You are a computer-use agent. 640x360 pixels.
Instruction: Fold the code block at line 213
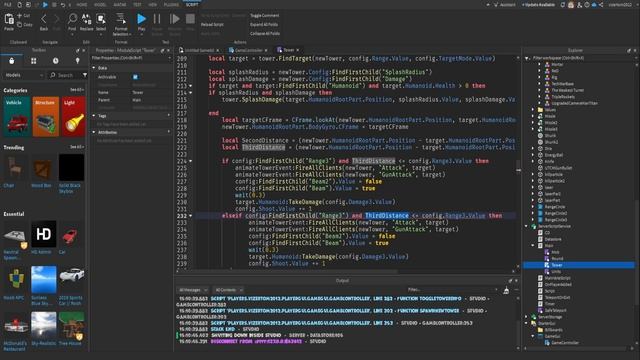[x=191, y=86]
